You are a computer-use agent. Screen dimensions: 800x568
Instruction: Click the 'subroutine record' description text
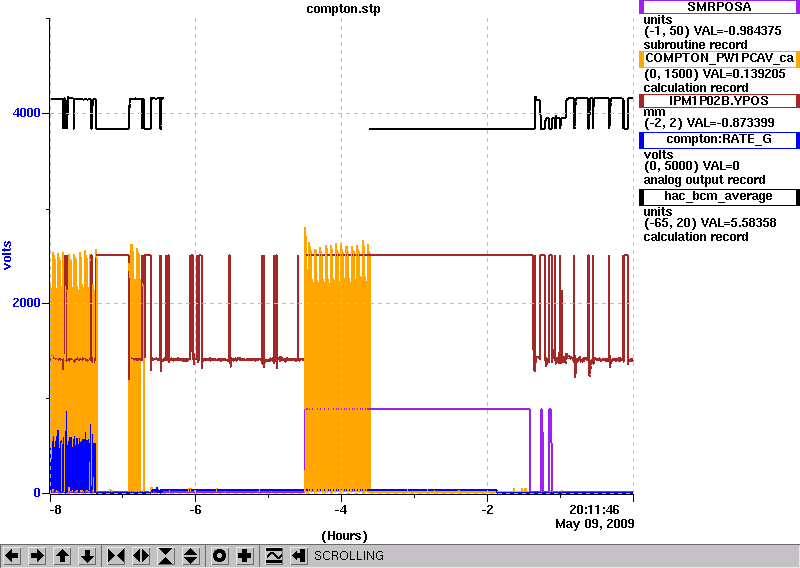pos(695,45)
